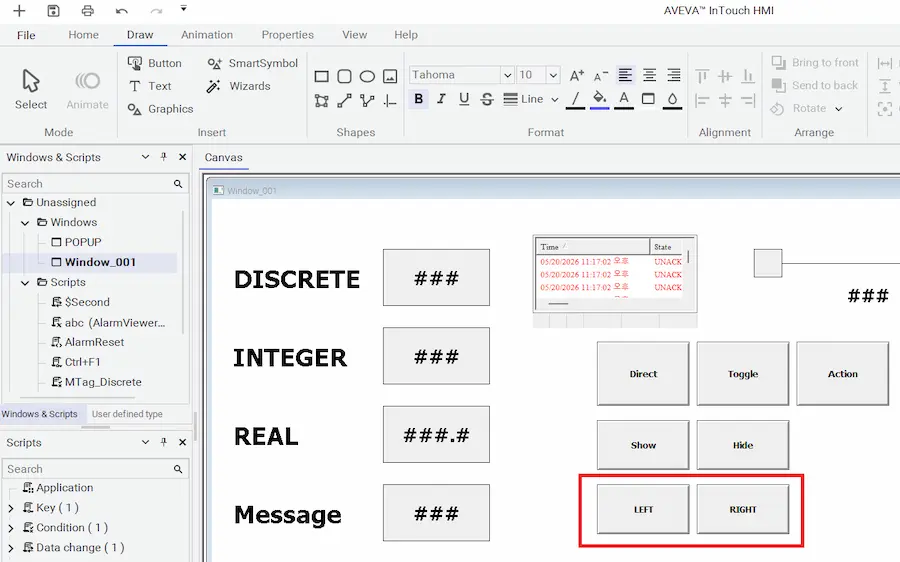Click the Undo arrow icon
The width and height of the screenshot is (900, 562).
122,10
